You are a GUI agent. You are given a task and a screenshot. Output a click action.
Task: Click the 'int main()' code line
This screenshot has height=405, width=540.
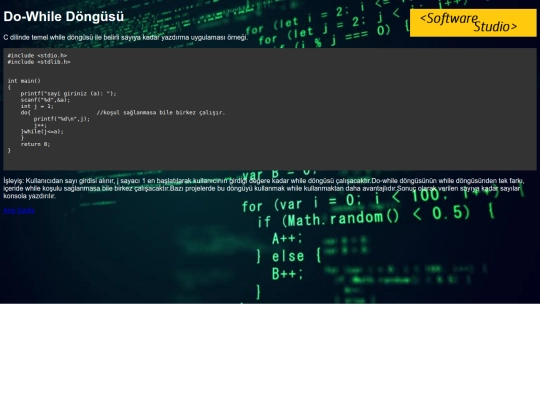[24, 81]
